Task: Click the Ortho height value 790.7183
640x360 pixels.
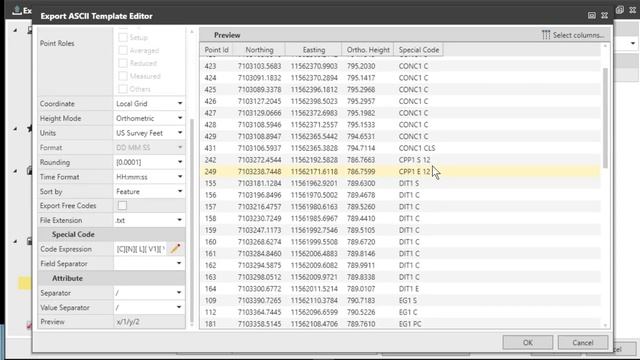Action: (361, 300)
